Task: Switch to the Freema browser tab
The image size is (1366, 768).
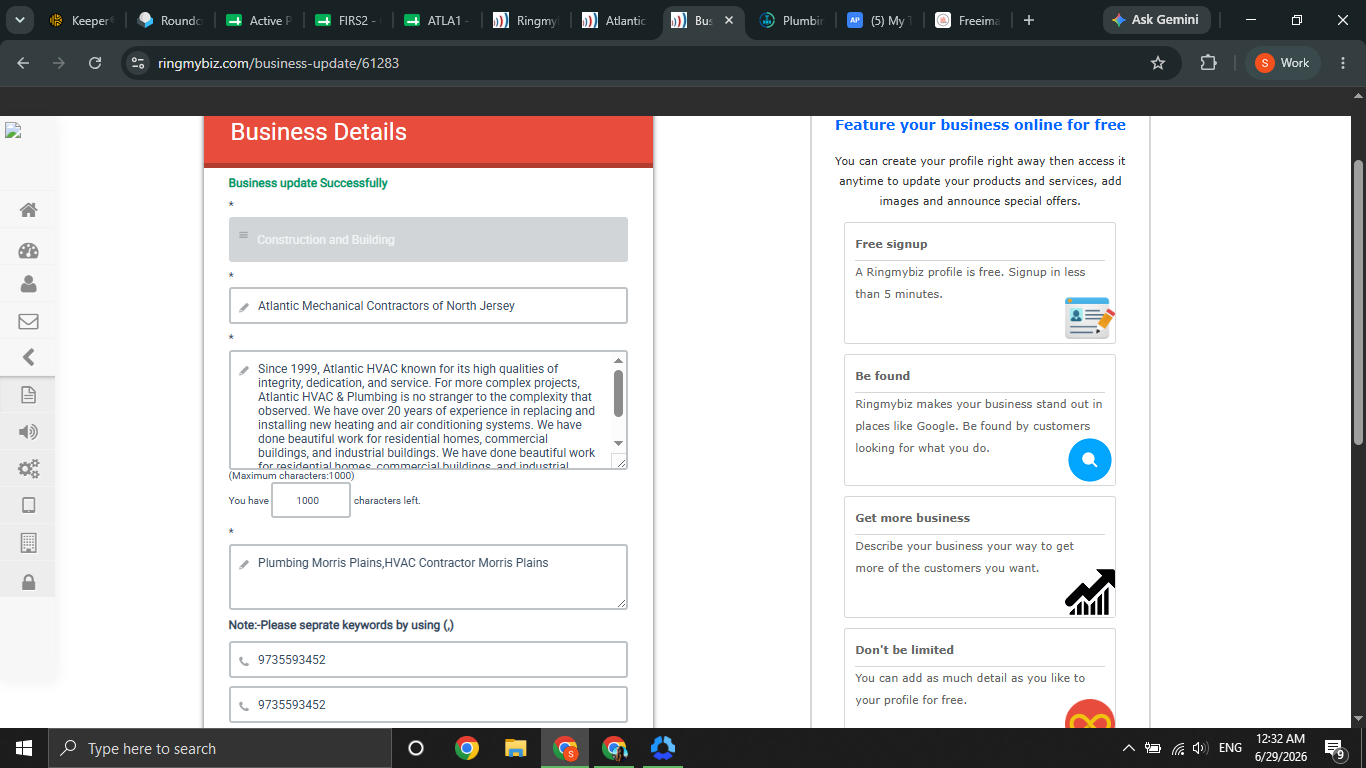Action: [x=968, y=20]
